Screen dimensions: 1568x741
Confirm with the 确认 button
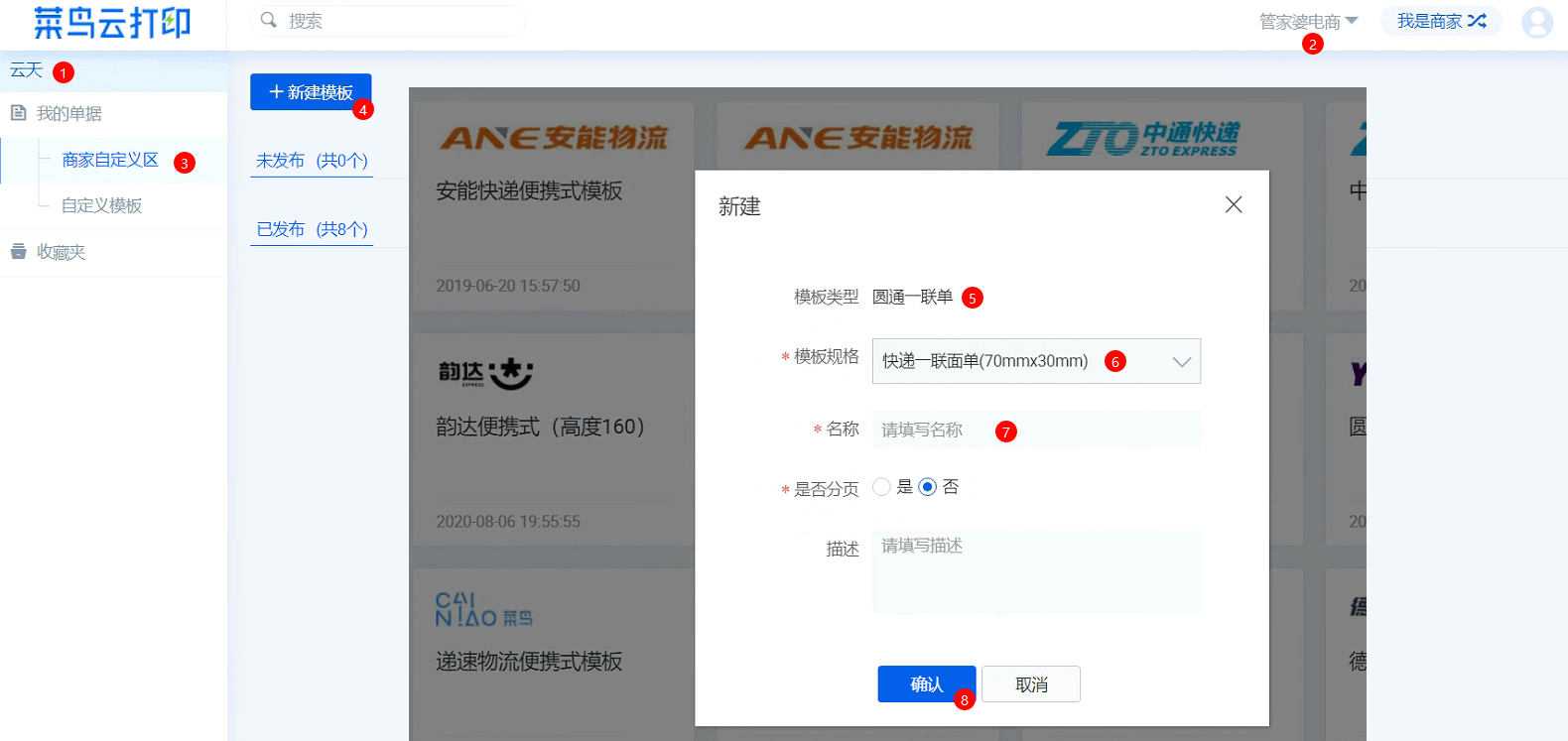click(x=927, y=684)
